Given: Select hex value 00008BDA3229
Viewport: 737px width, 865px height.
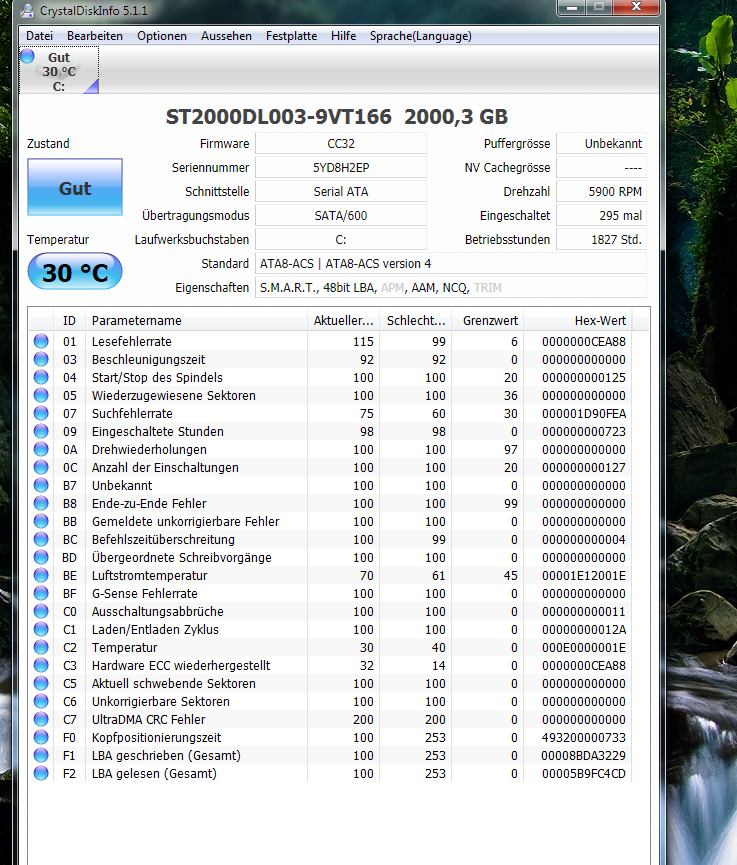Looking at the screenshot, I should coord(584,755).
